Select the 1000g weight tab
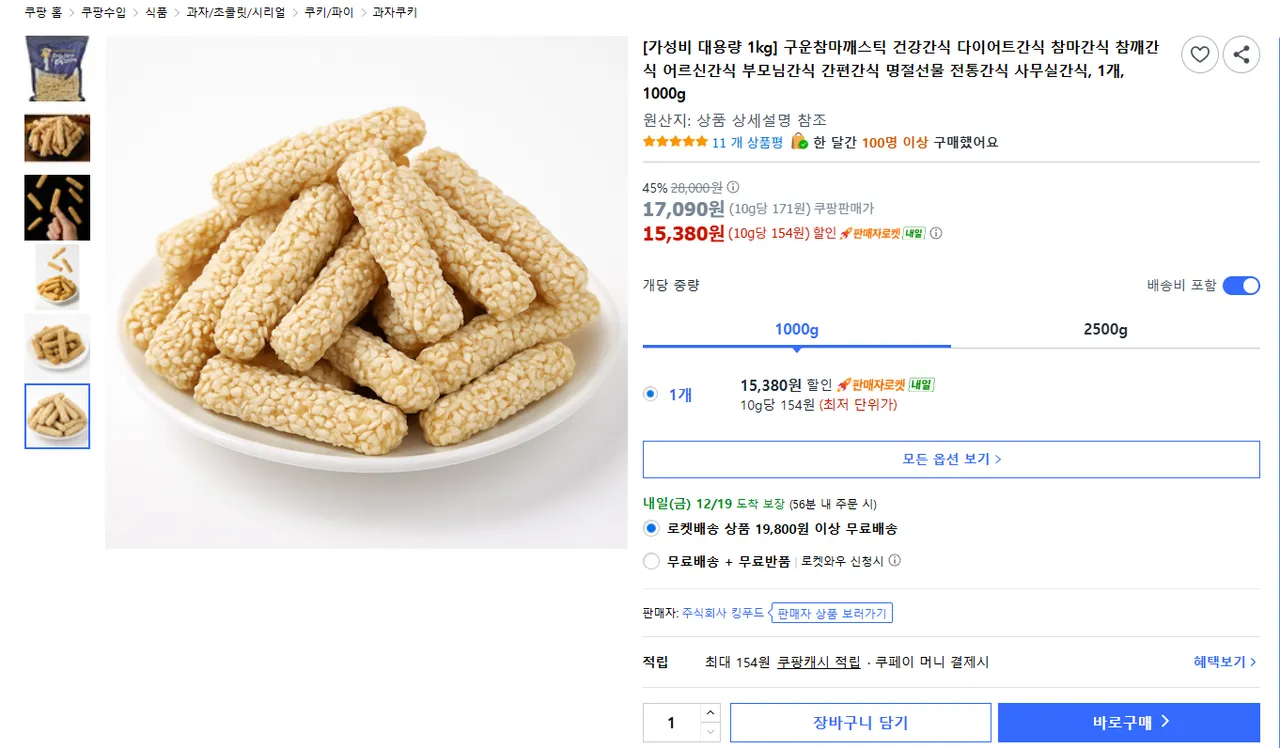 click(796, 330)
